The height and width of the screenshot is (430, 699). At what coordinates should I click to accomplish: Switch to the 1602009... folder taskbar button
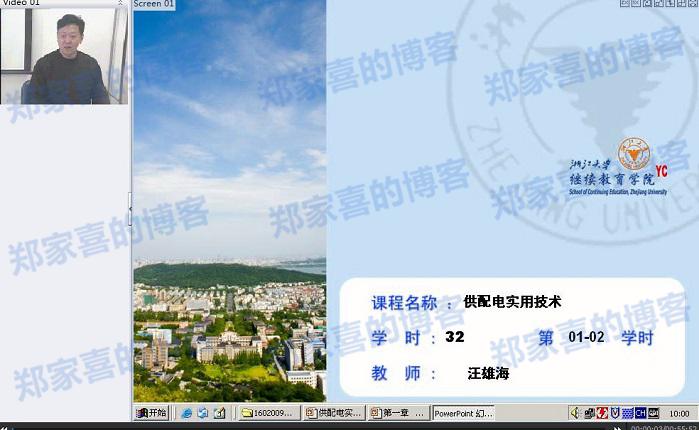(x=269, y=413)
